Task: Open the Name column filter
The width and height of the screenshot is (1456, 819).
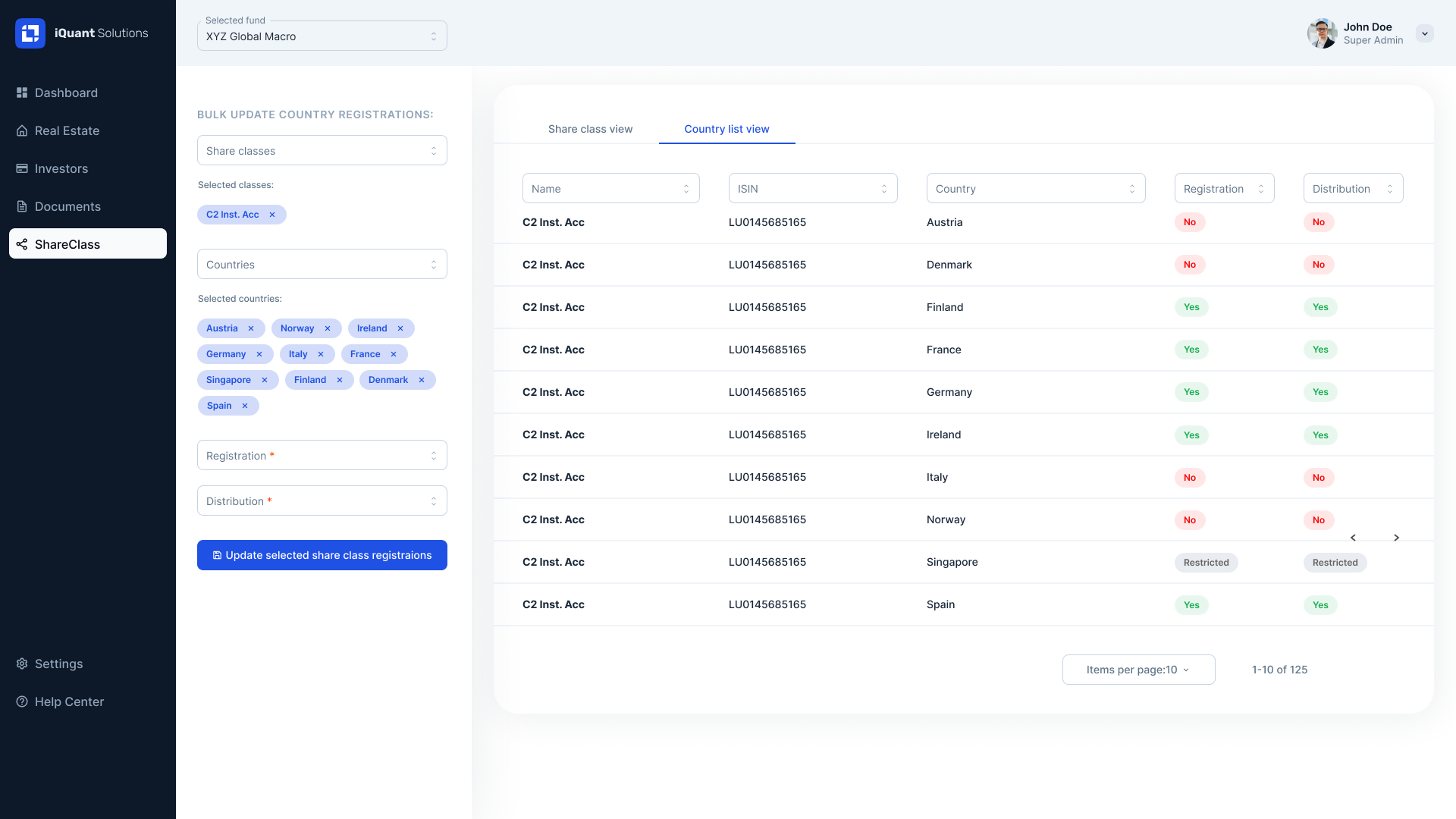Action: coord(611,188)
